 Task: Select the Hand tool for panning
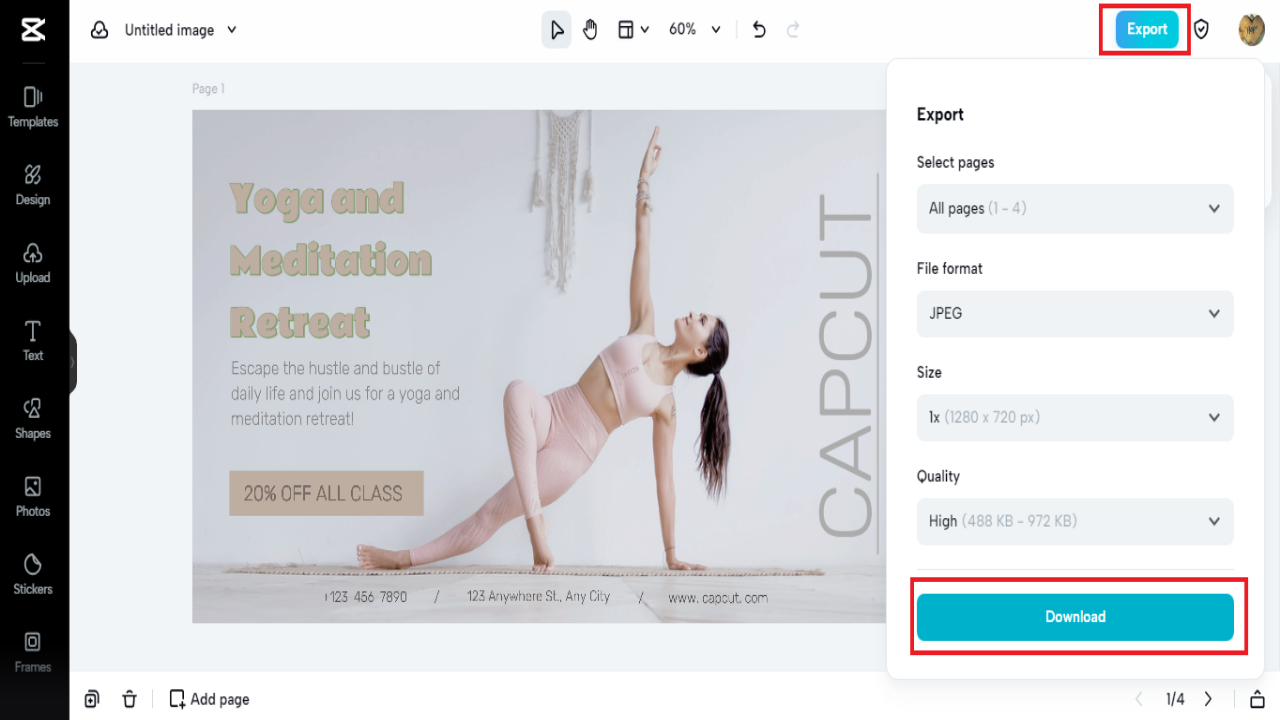[x=590, y=29]
